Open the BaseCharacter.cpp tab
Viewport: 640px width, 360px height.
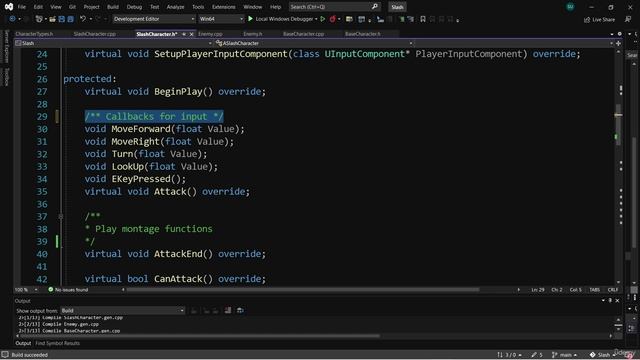(x=303, y=34)
